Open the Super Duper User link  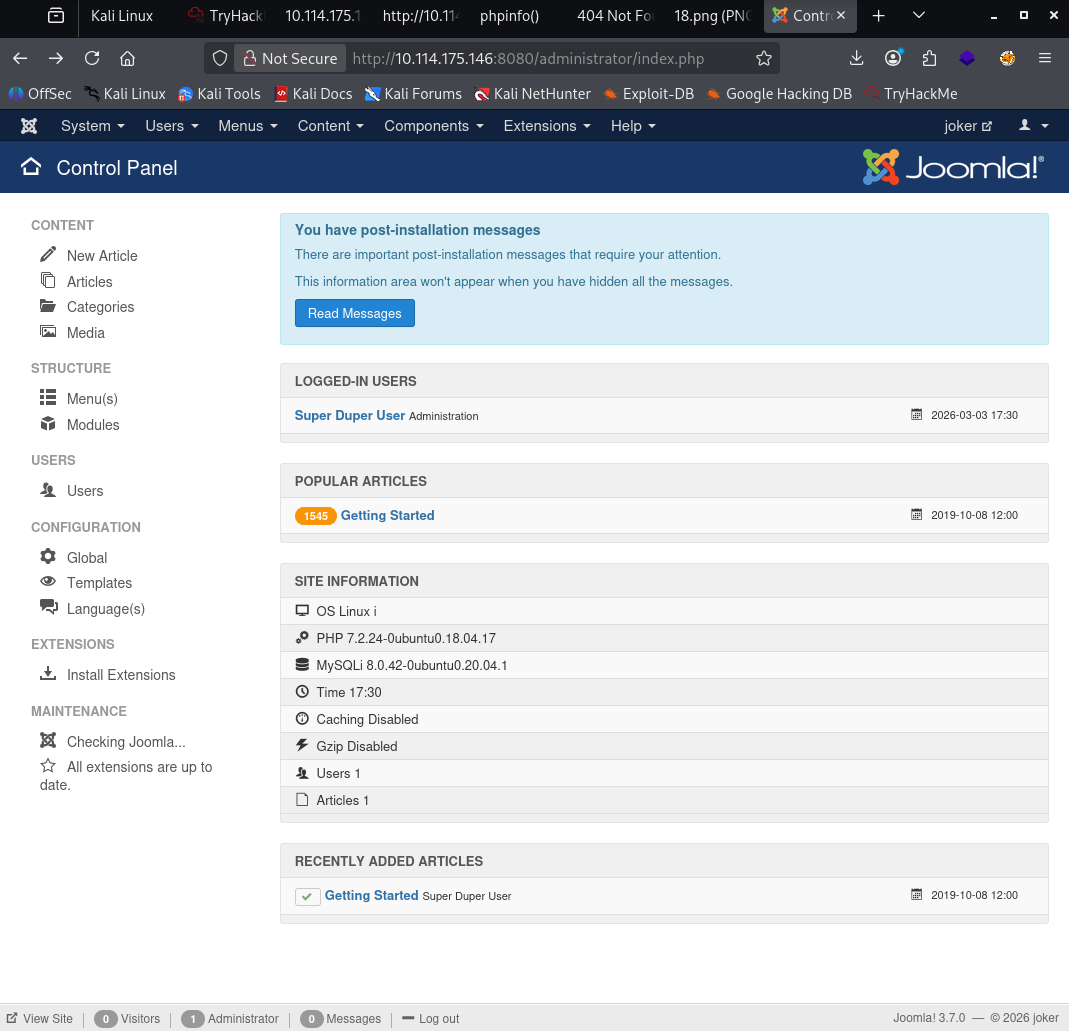(349, 415)
